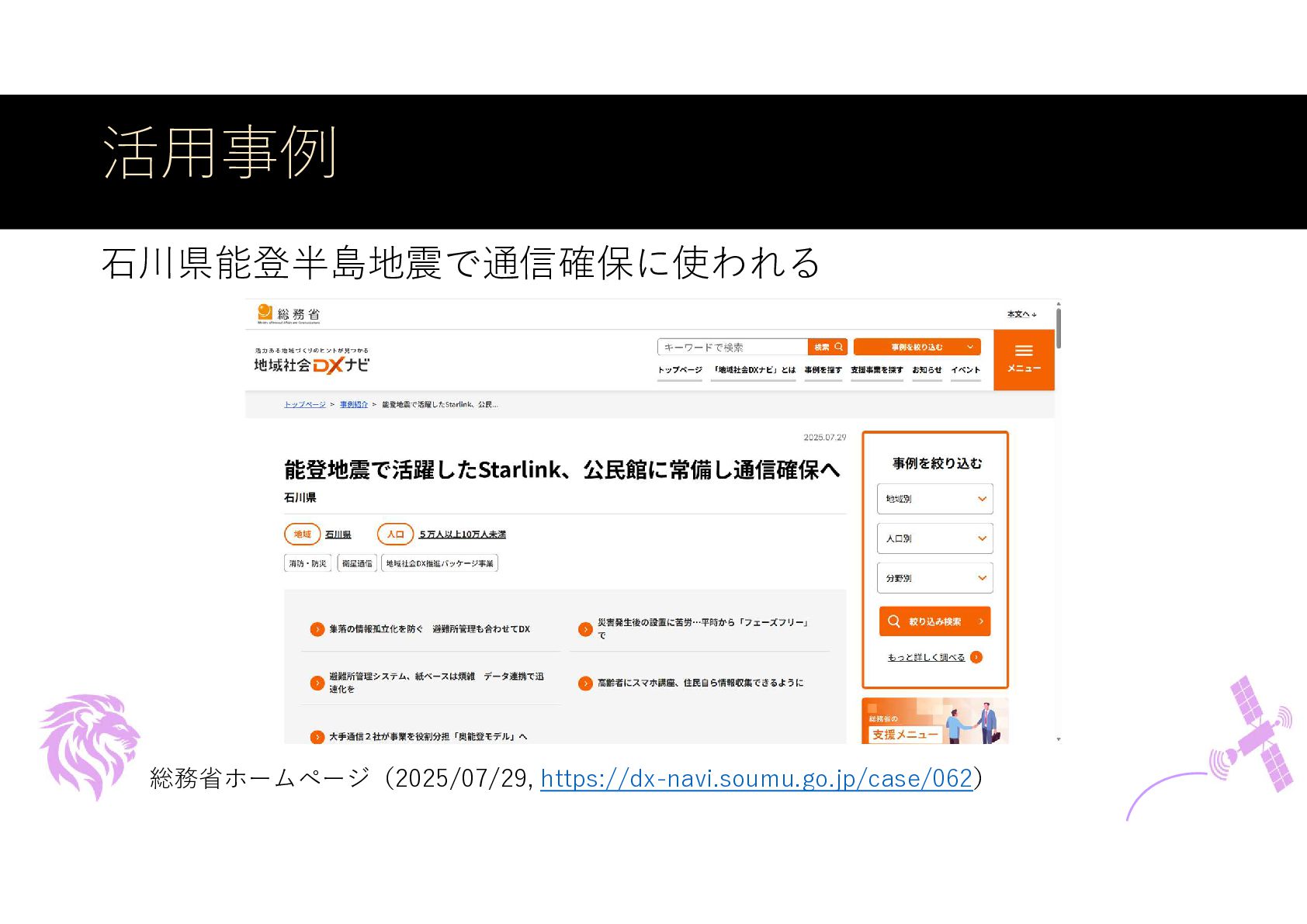The height and width of the screenshot is (924, 1307).
Task: Select 支援事業を探す in the navigation bar
Action: (877, 370)
